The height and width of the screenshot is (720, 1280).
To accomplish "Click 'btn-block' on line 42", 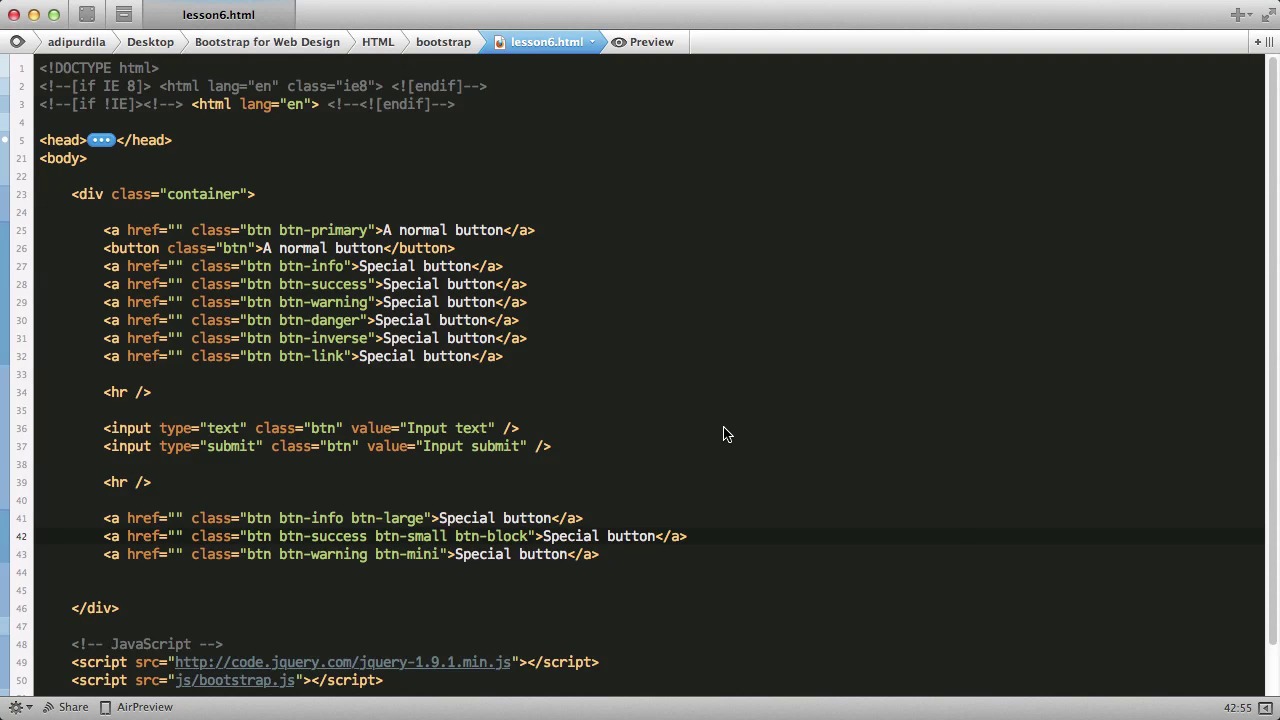I will (x=491, y=536).
